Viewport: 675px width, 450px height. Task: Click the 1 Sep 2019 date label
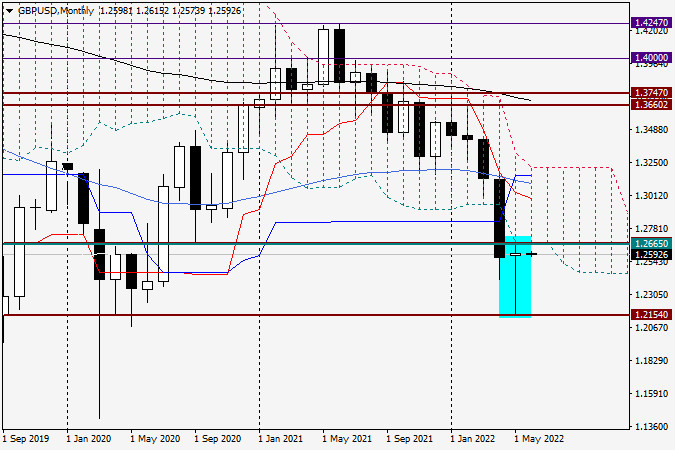tap(26, 439)
